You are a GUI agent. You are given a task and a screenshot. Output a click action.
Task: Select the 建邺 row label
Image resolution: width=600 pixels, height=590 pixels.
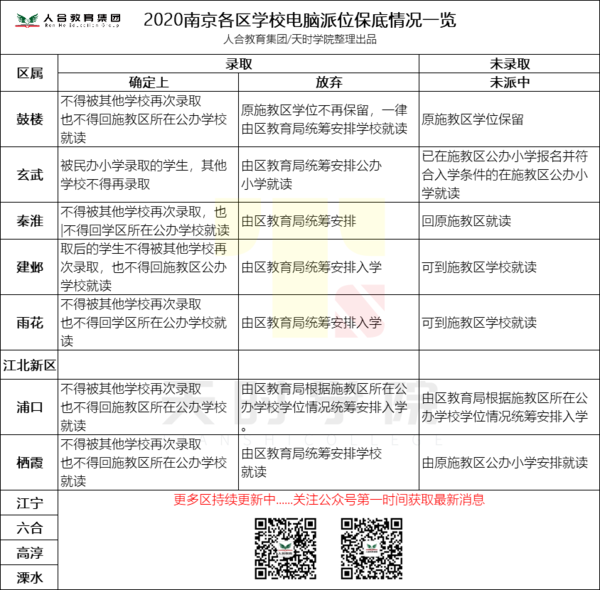point(29,267)
